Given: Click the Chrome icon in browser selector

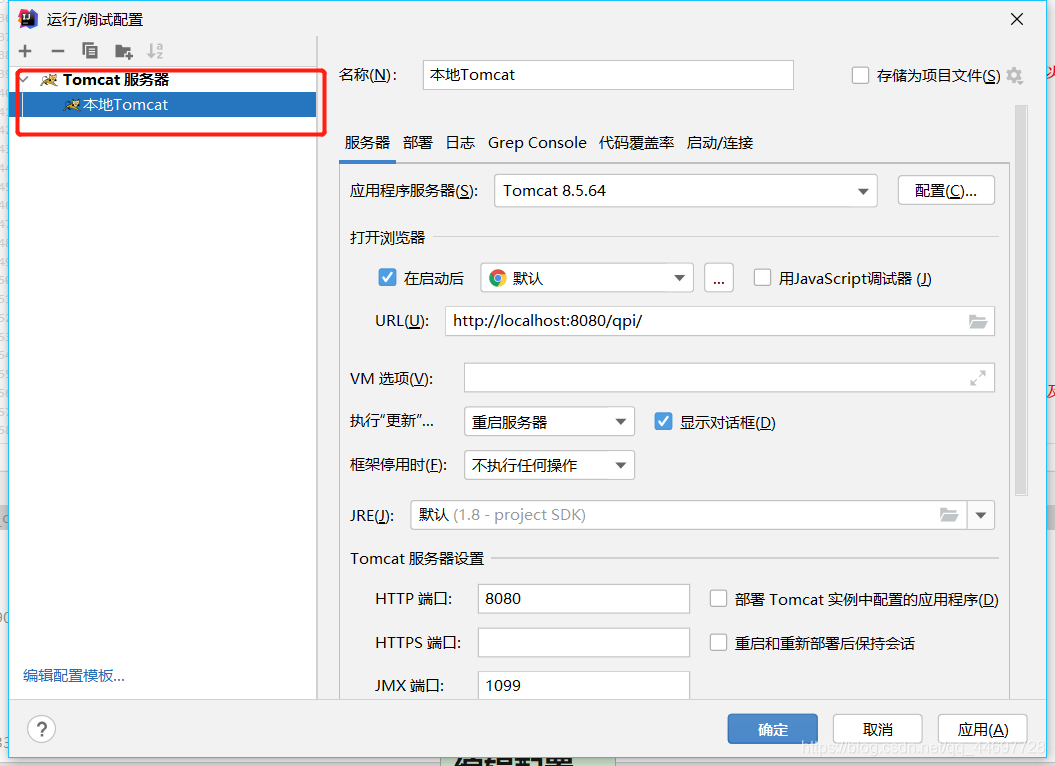Looking at the screenshot, I should pos(498,278).
